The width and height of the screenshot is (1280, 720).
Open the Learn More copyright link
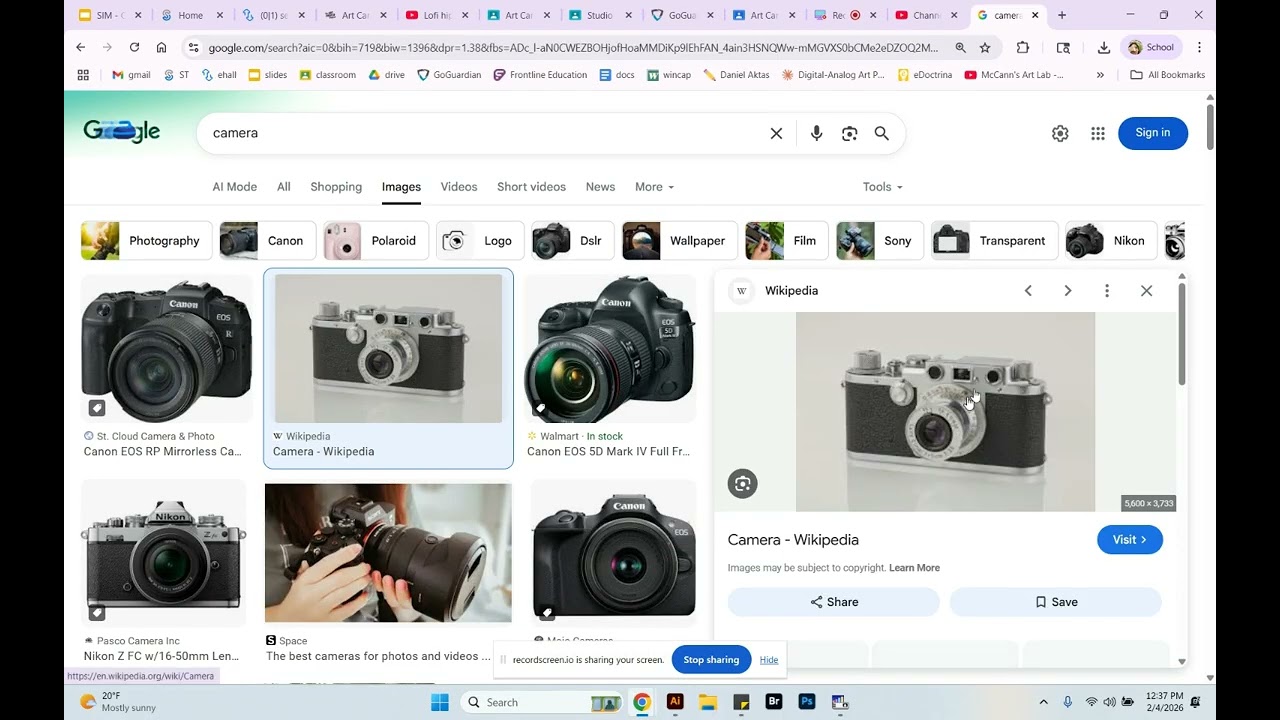point(914,568)
